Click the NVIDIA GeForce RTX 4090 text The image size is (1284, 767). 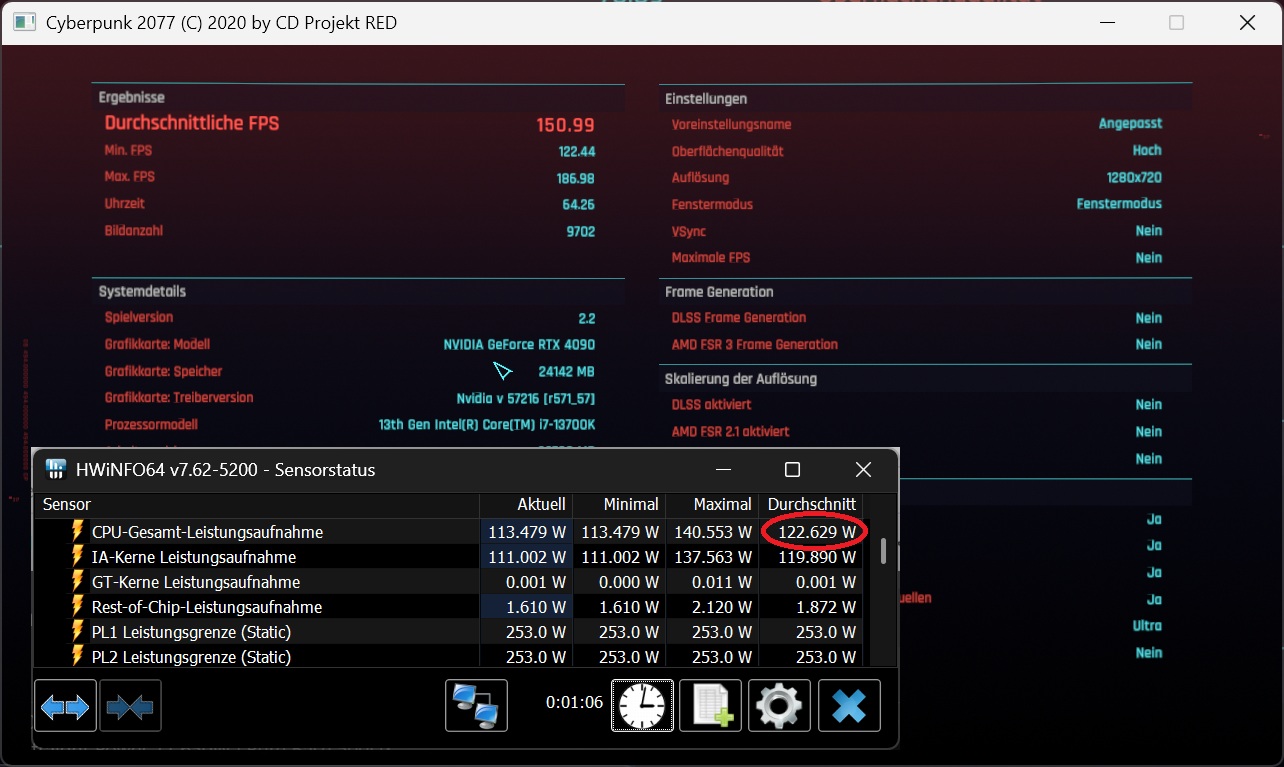point(519,344)
